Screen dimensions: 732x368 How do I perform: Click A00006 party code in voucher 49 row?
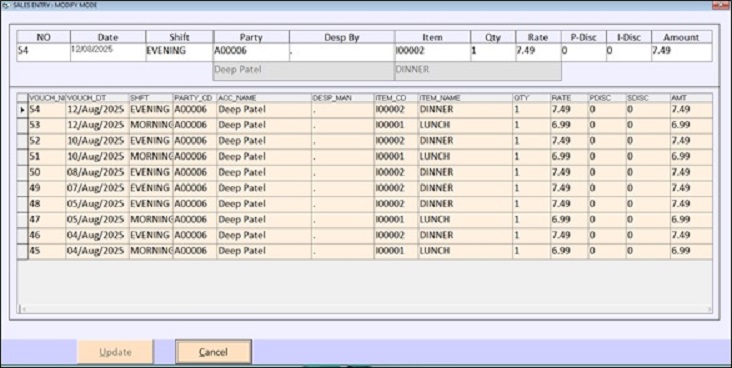[195, 188]
